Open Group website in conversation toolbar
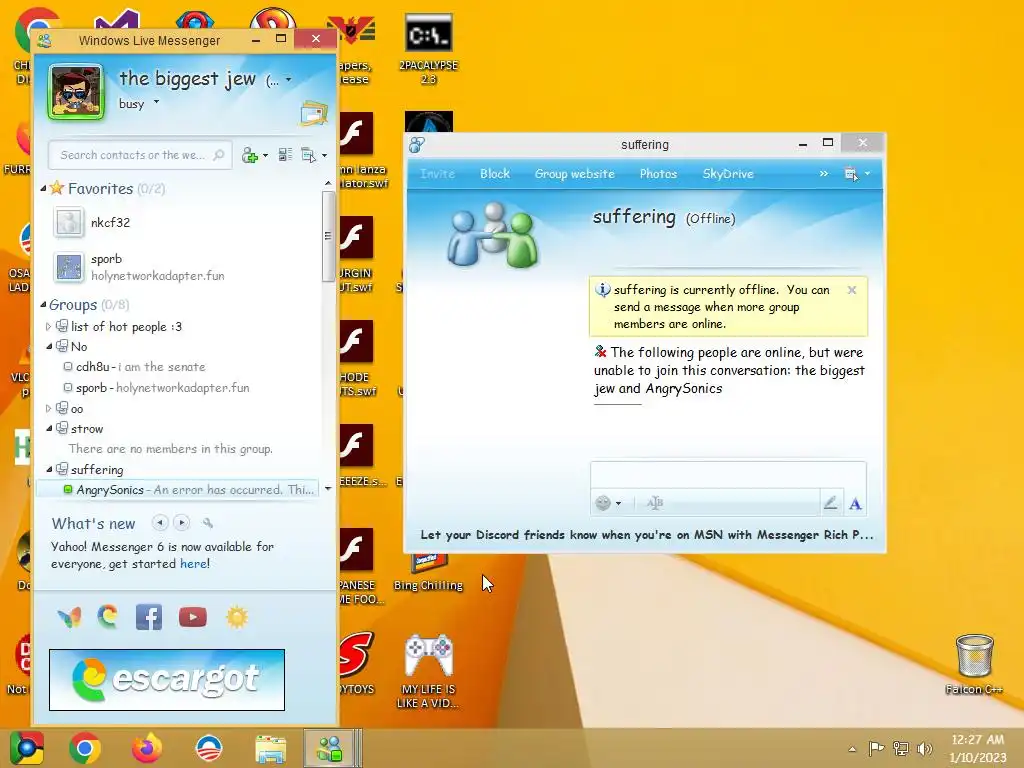 click(x=575, y=174)
